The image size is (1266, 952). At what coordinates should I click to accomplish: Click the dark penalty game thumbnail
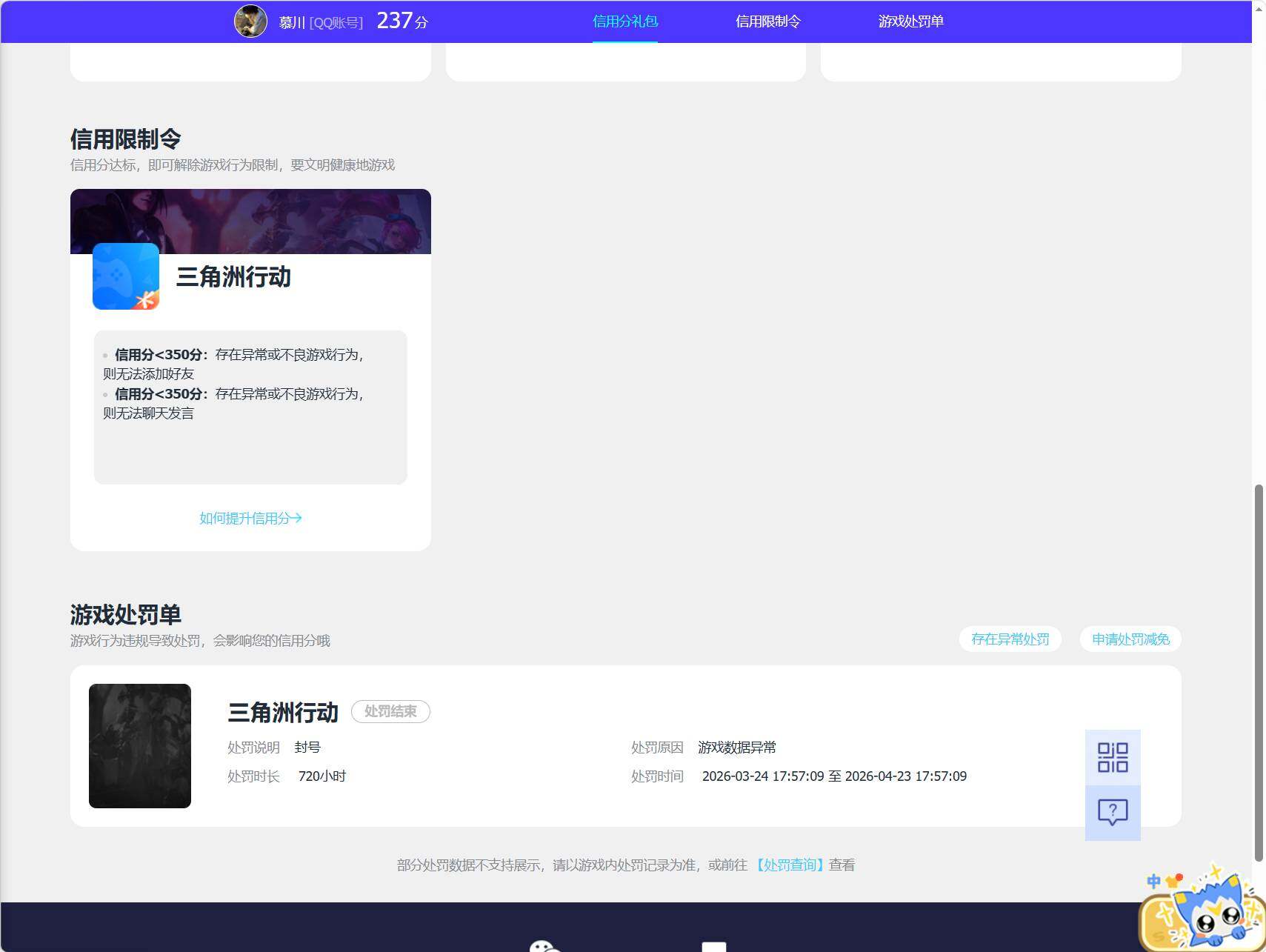[x=140, y=746]
